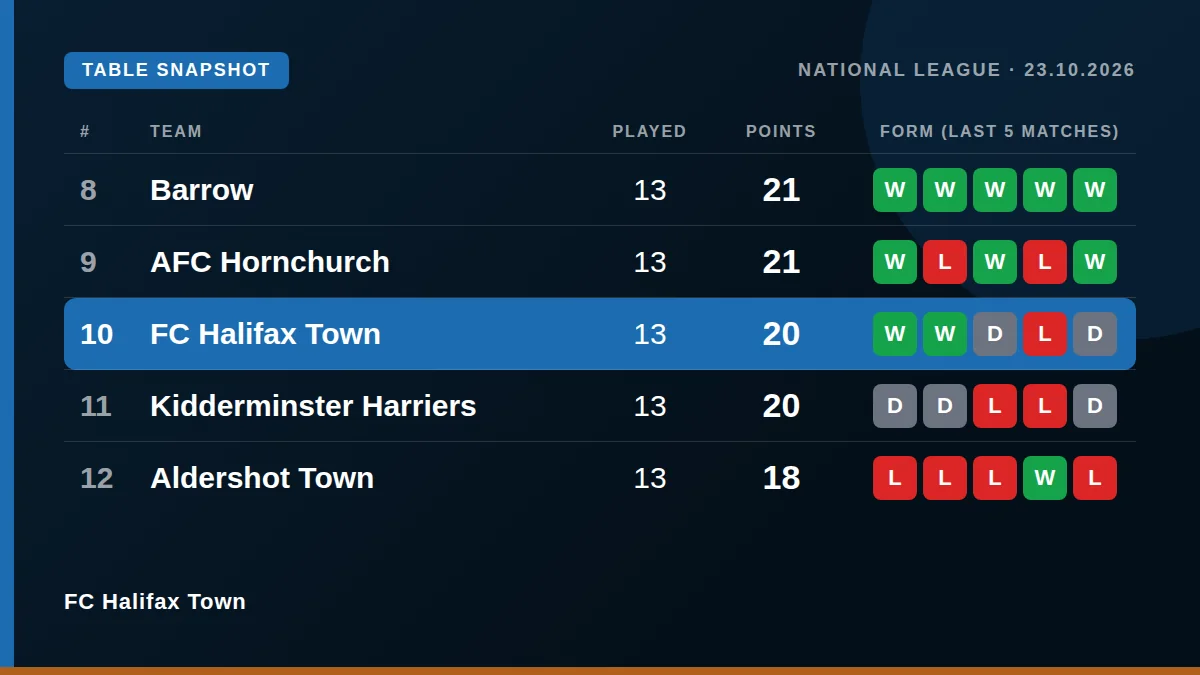This screenshot has height=675, width=1200.
Task: Click Barrow's fifth W form badge
Action: click(x=1095, y=190)
